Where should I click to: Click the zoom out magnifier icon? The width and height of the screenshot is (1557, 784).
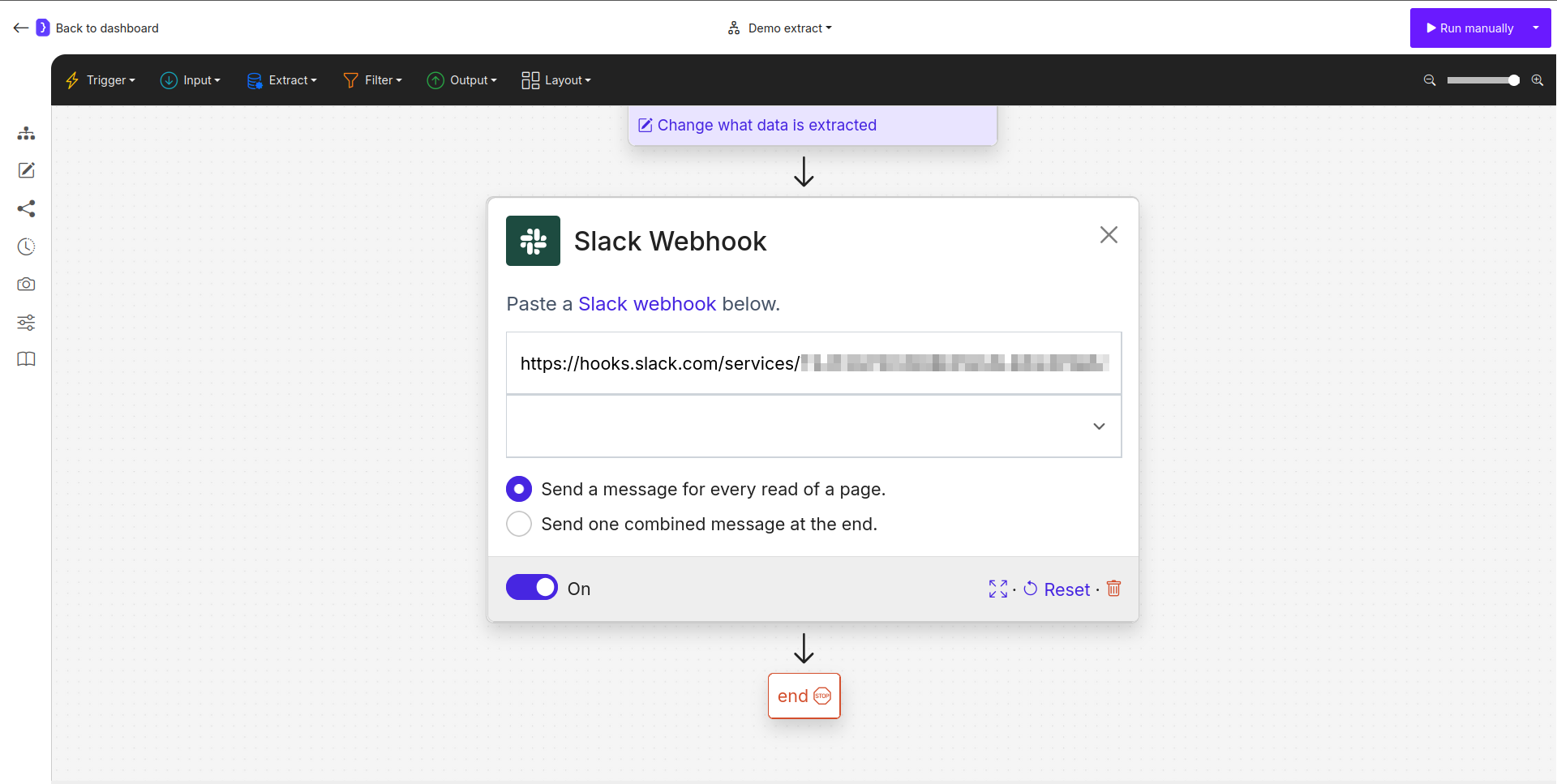pos(1429,80)
